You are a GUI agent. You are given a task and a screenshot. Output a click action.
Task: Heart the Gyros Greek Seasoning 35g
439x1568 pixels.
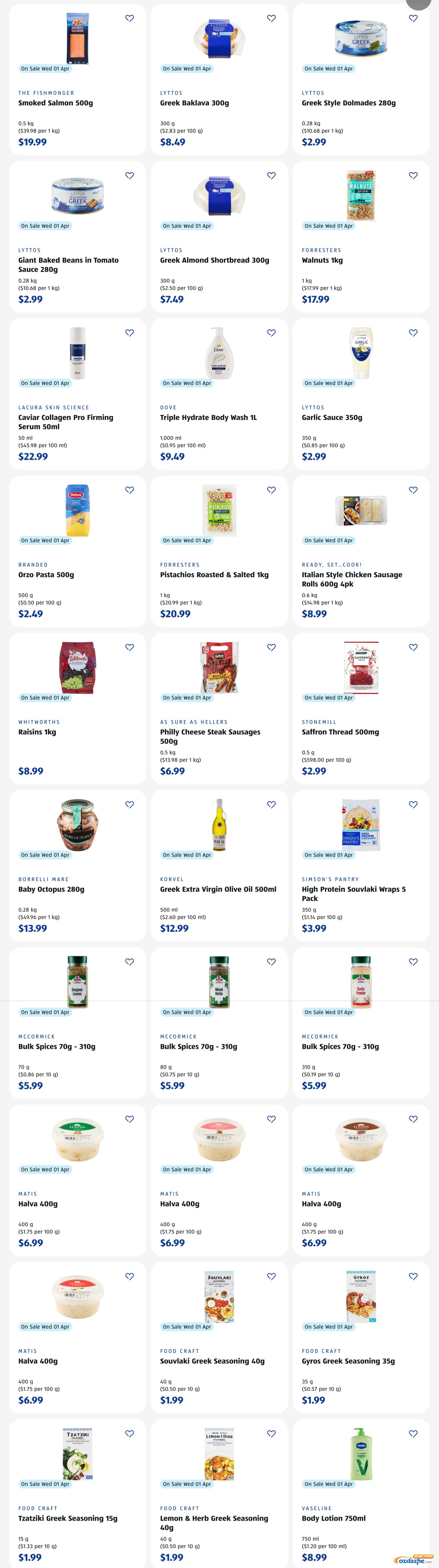point(413,1277)
